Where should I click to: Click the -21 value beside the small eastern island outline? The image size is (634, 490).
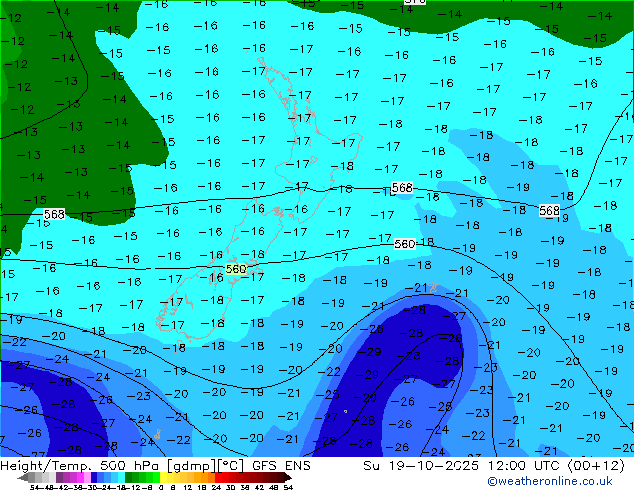coord(416,288)
